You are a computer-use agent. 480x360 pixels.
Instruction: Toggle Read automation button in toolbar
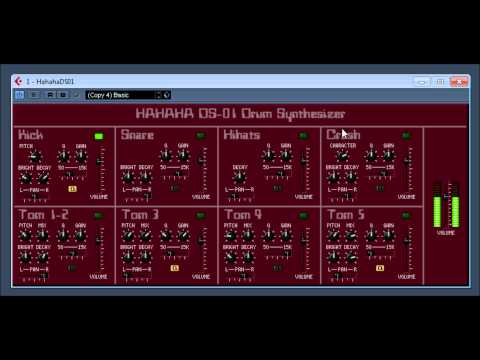pyautogui.click(x=50, y=95)
